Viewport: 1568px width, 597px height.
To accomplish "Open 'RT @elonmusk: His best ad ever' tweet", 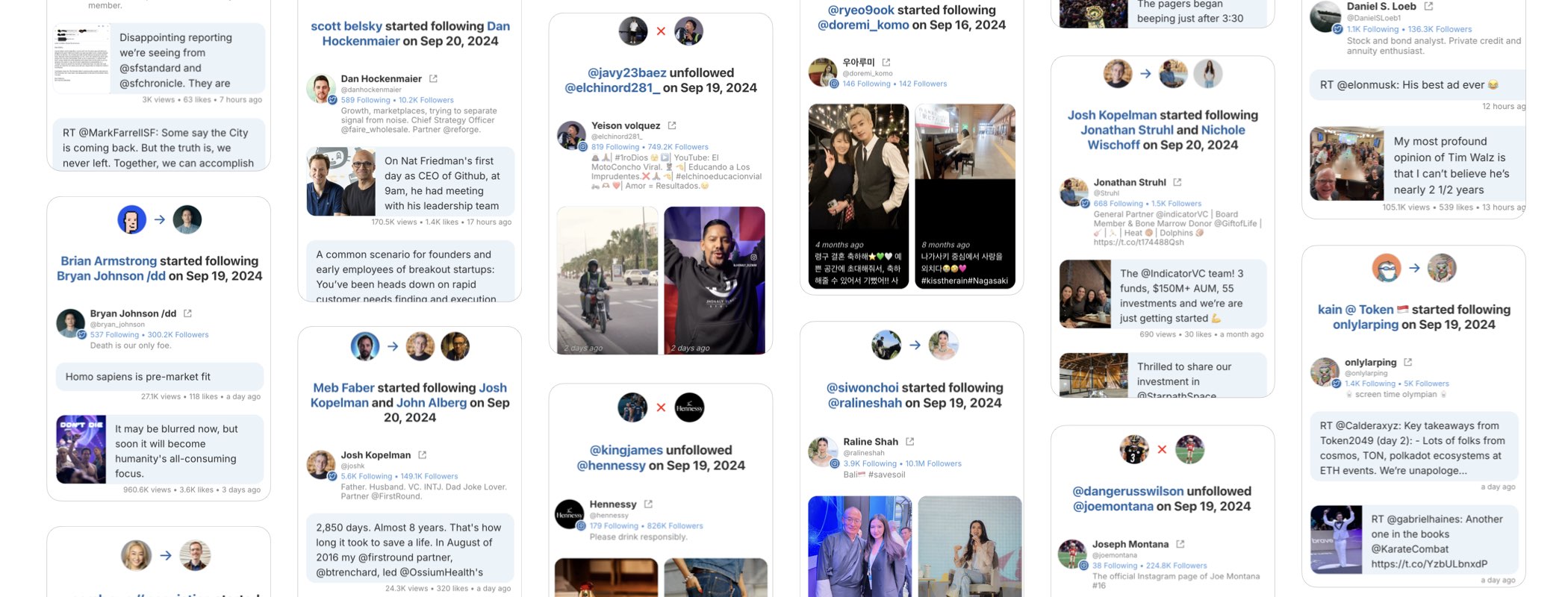I will tap(1417, 85).
